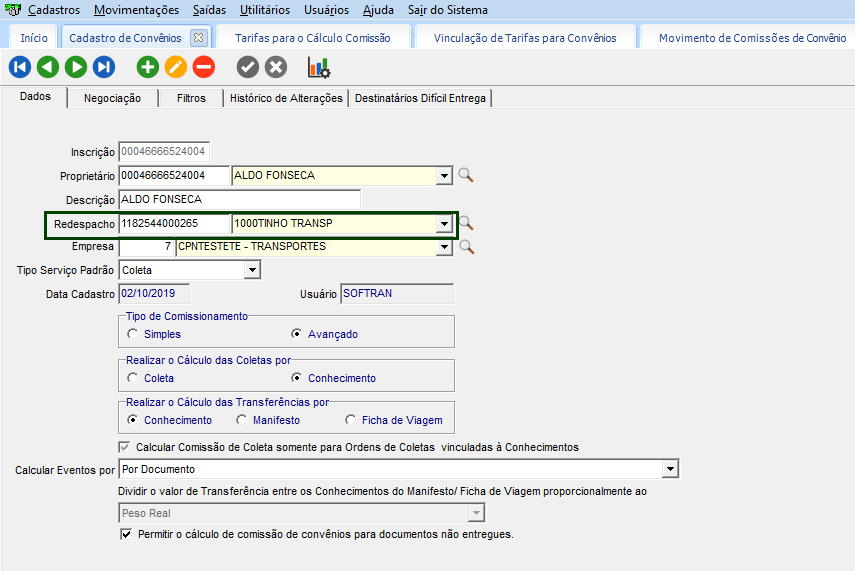Select Avançado commission type
Viewport: 855px width, 571px height.
pos(296,334)
